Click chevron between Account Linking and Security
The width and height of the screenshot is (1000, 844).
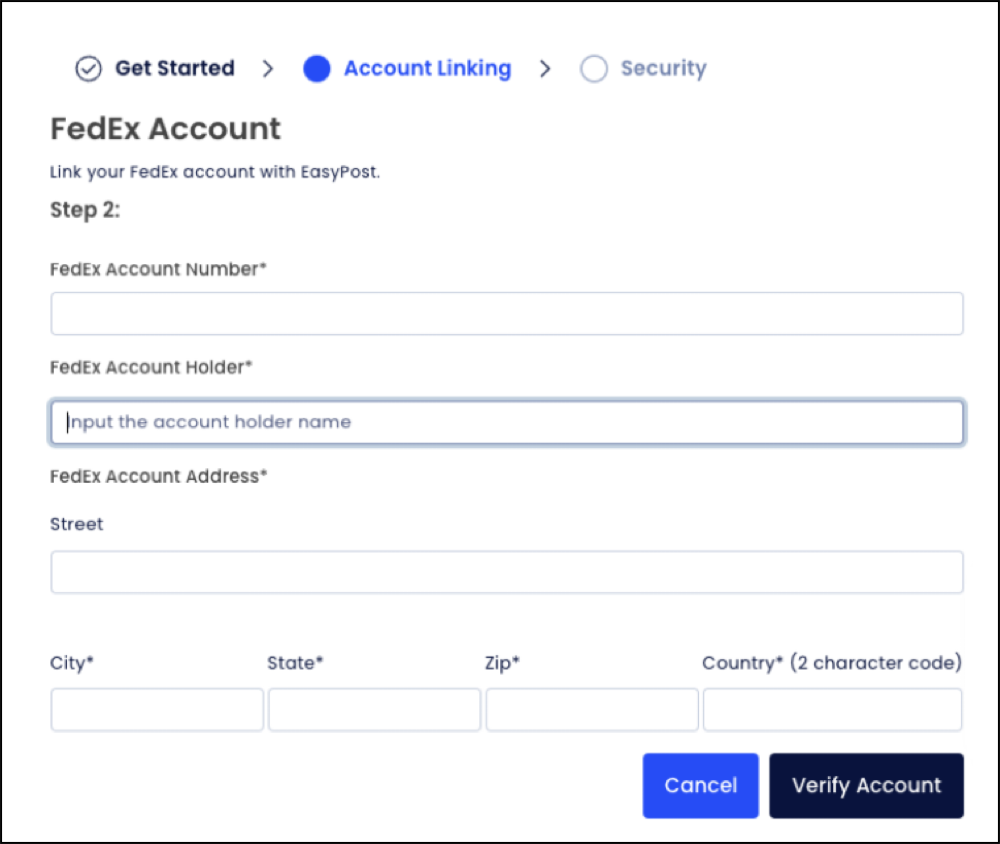click(x=545, y=68)
